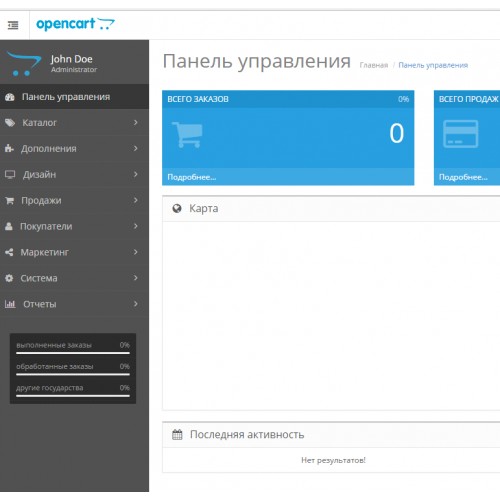Click credit card icon in Всего продаж tile
This screenshot has height=500, width=500.
point(460,134)
